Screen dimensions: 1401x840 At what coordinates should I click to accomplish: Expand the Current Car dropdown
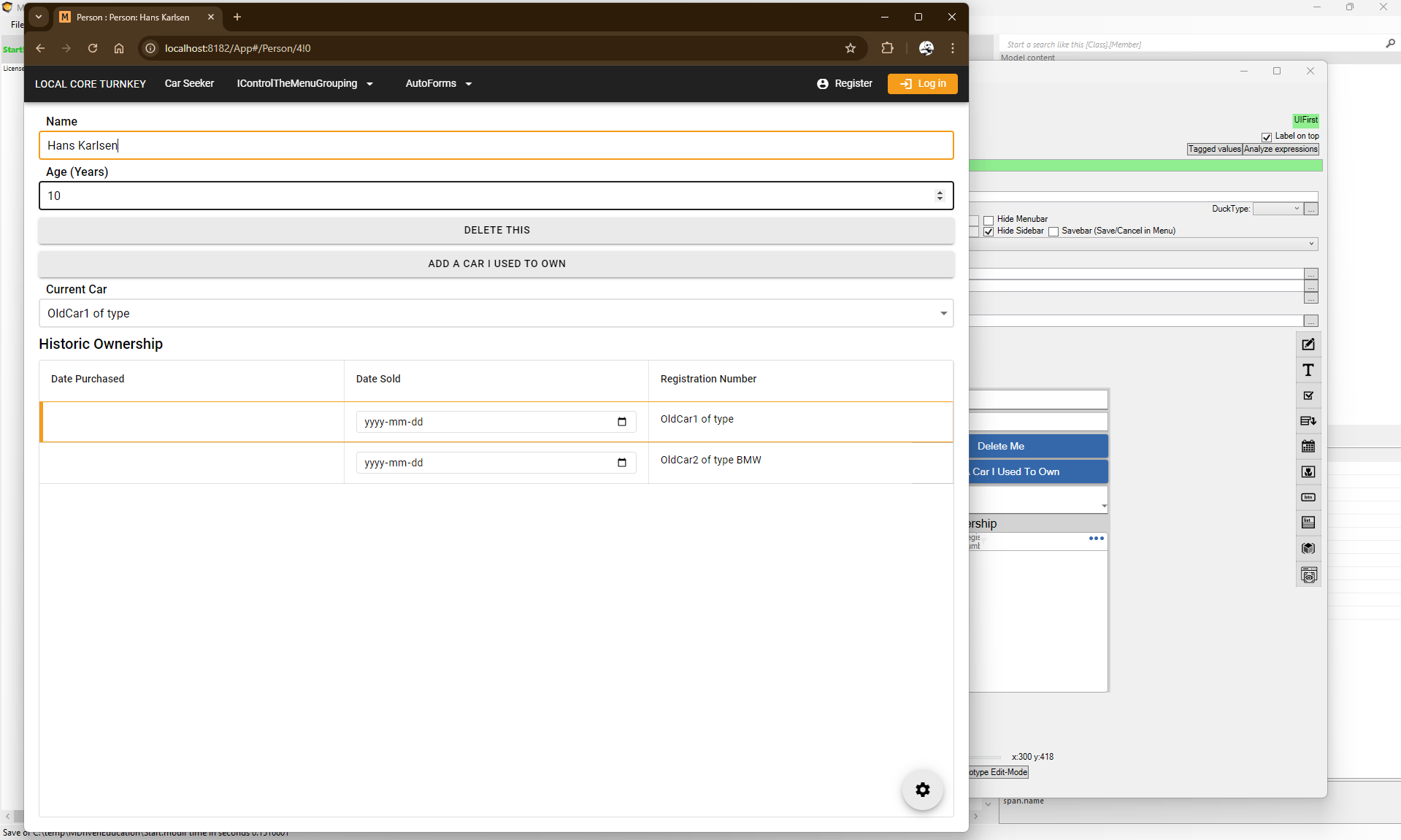[x=943, y=313]
